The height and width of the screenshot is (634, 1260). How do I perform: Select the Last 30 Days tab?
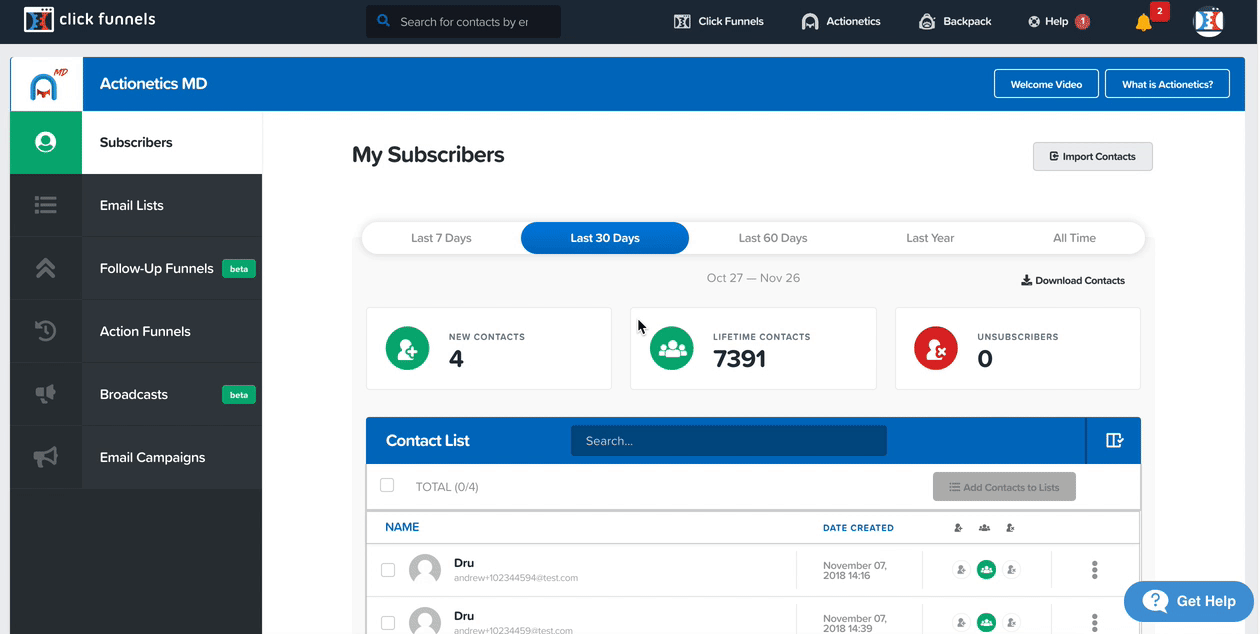[x=605, y=238]
